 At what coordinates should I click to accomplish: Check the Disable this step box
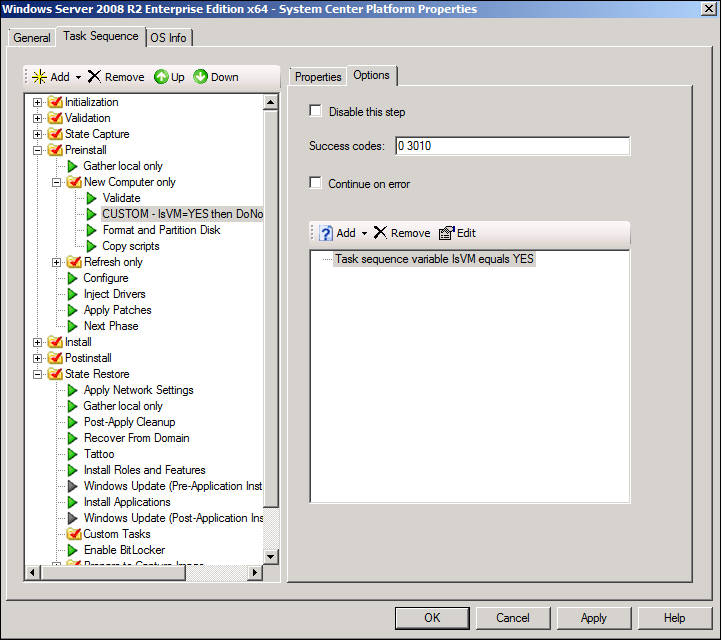pyautogui.click(x=316, y=112)
